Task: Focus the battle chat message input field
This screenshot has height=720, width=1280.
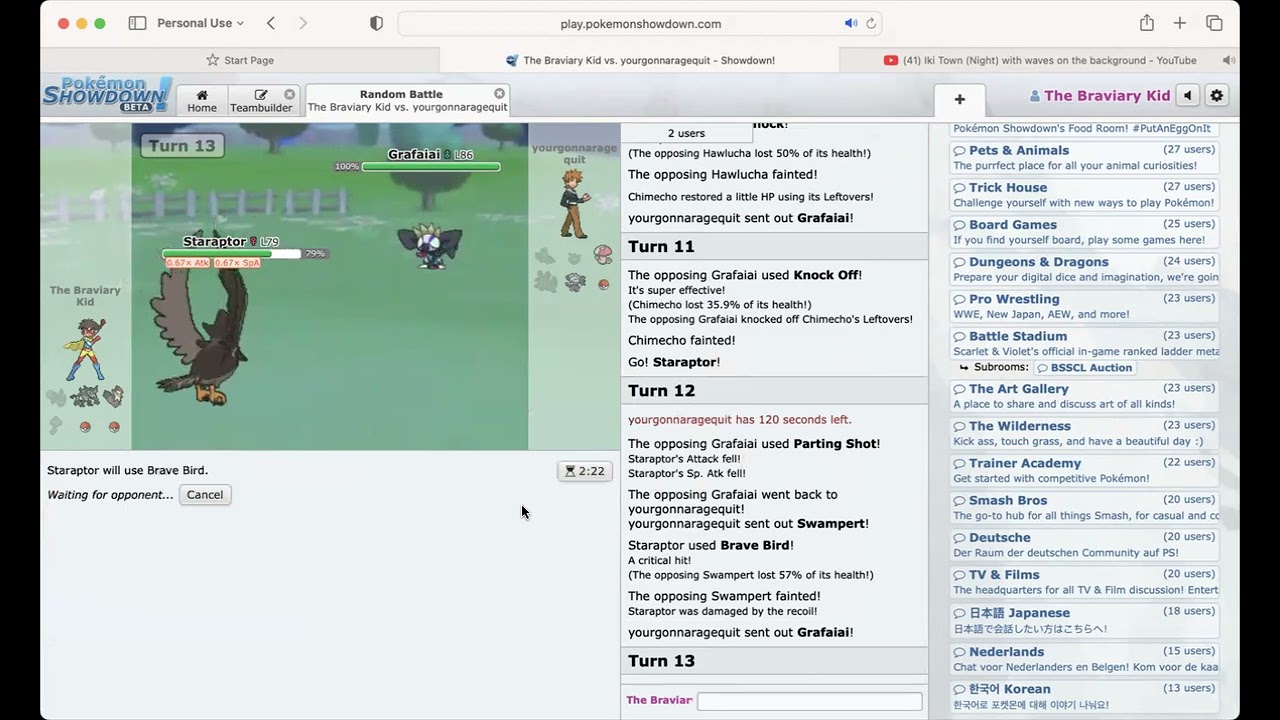Action: tap(809, 701)
